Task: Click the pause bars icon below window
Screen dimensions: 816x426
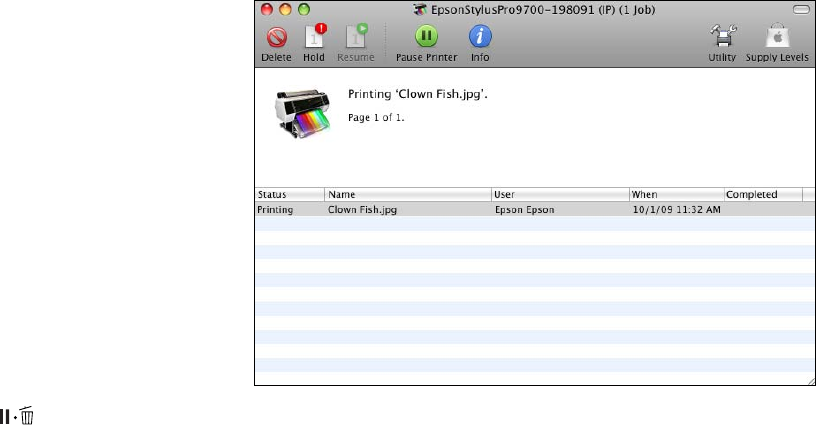Action: click(5, 417)
